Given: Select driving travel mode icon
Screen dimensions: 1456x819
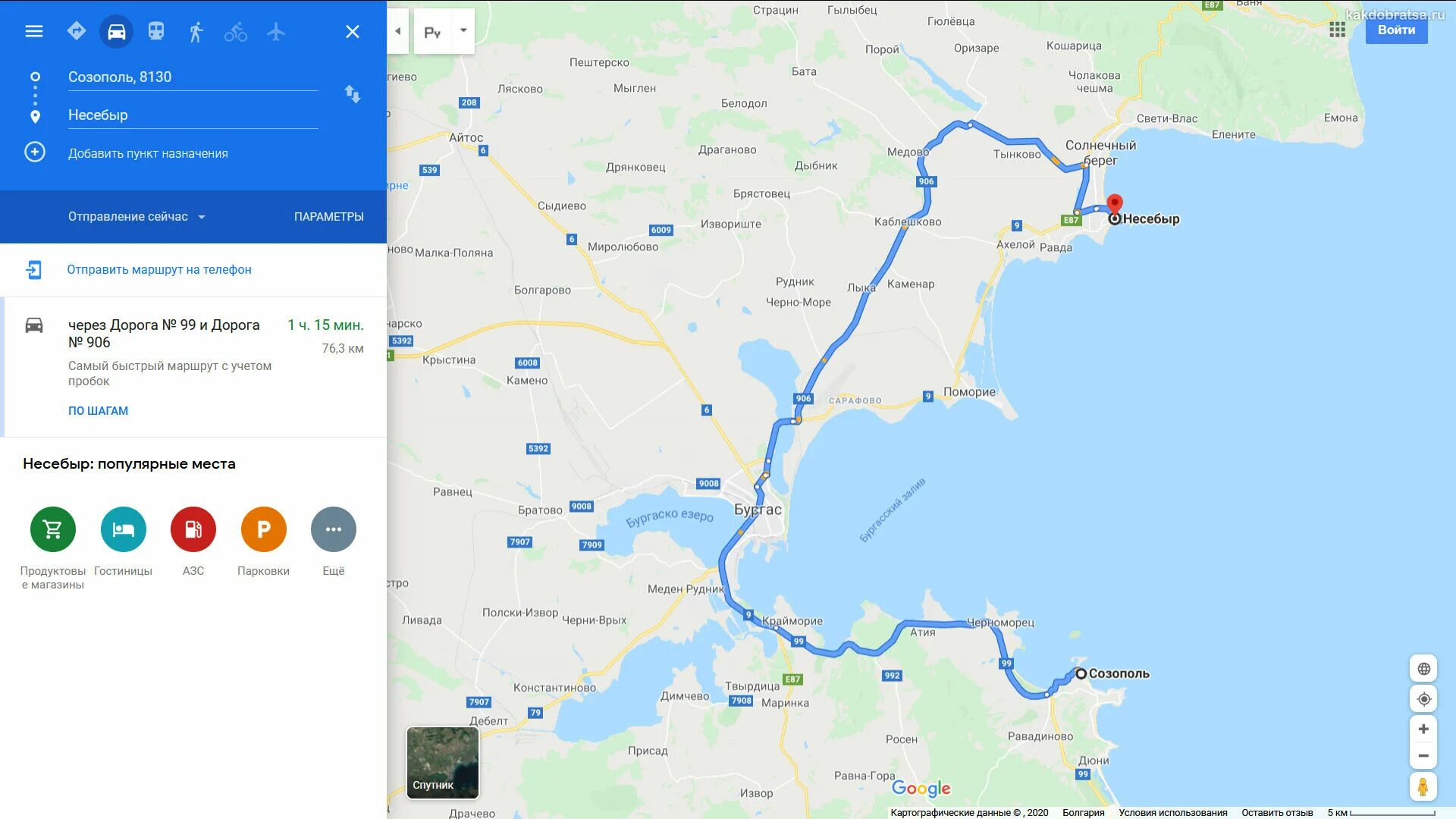Looking at the screenshot, I should 116,31.
